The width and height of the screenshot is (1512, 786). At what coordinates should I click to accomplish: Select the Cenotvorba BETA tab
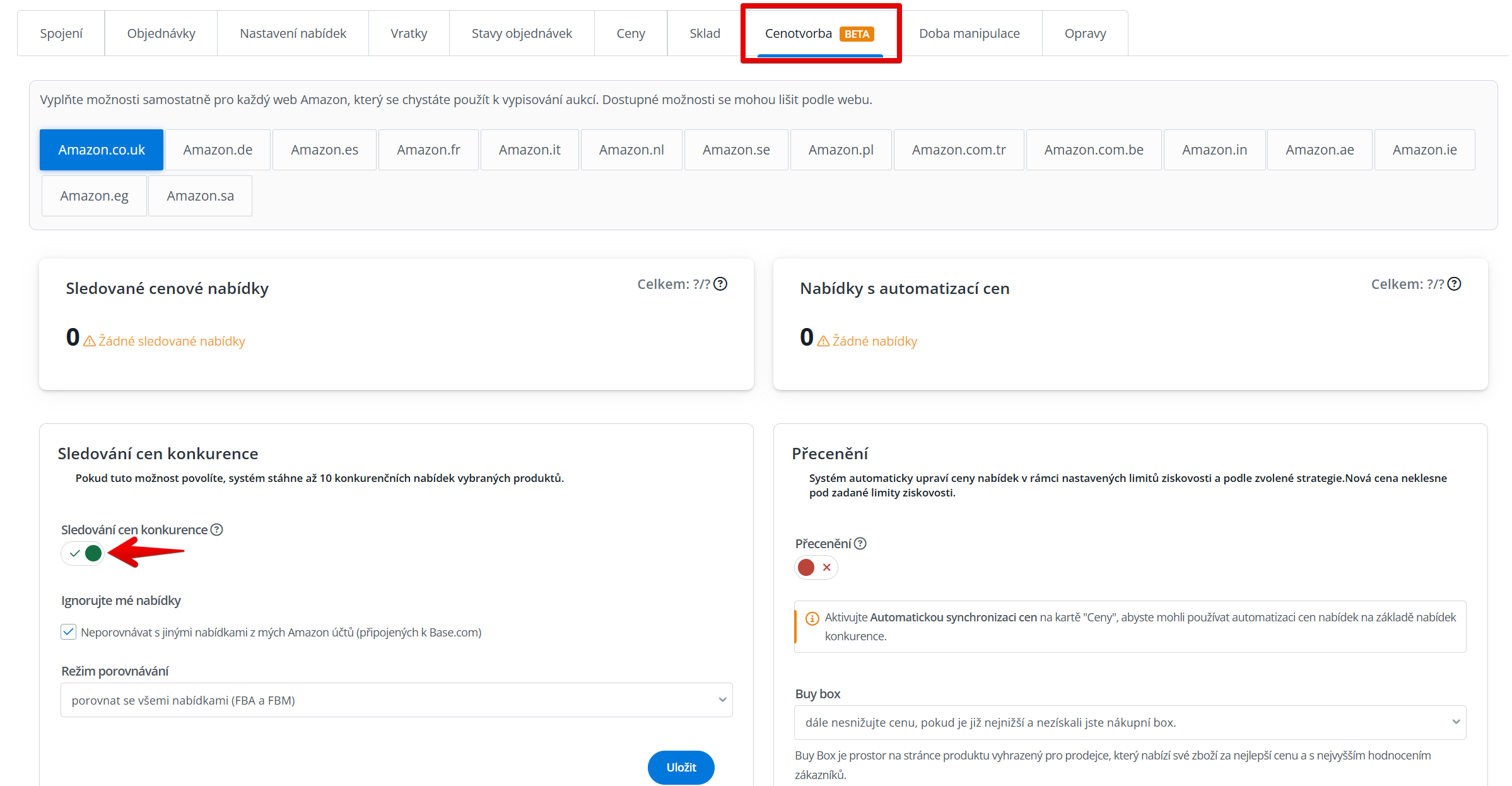(x=820, y=33)
